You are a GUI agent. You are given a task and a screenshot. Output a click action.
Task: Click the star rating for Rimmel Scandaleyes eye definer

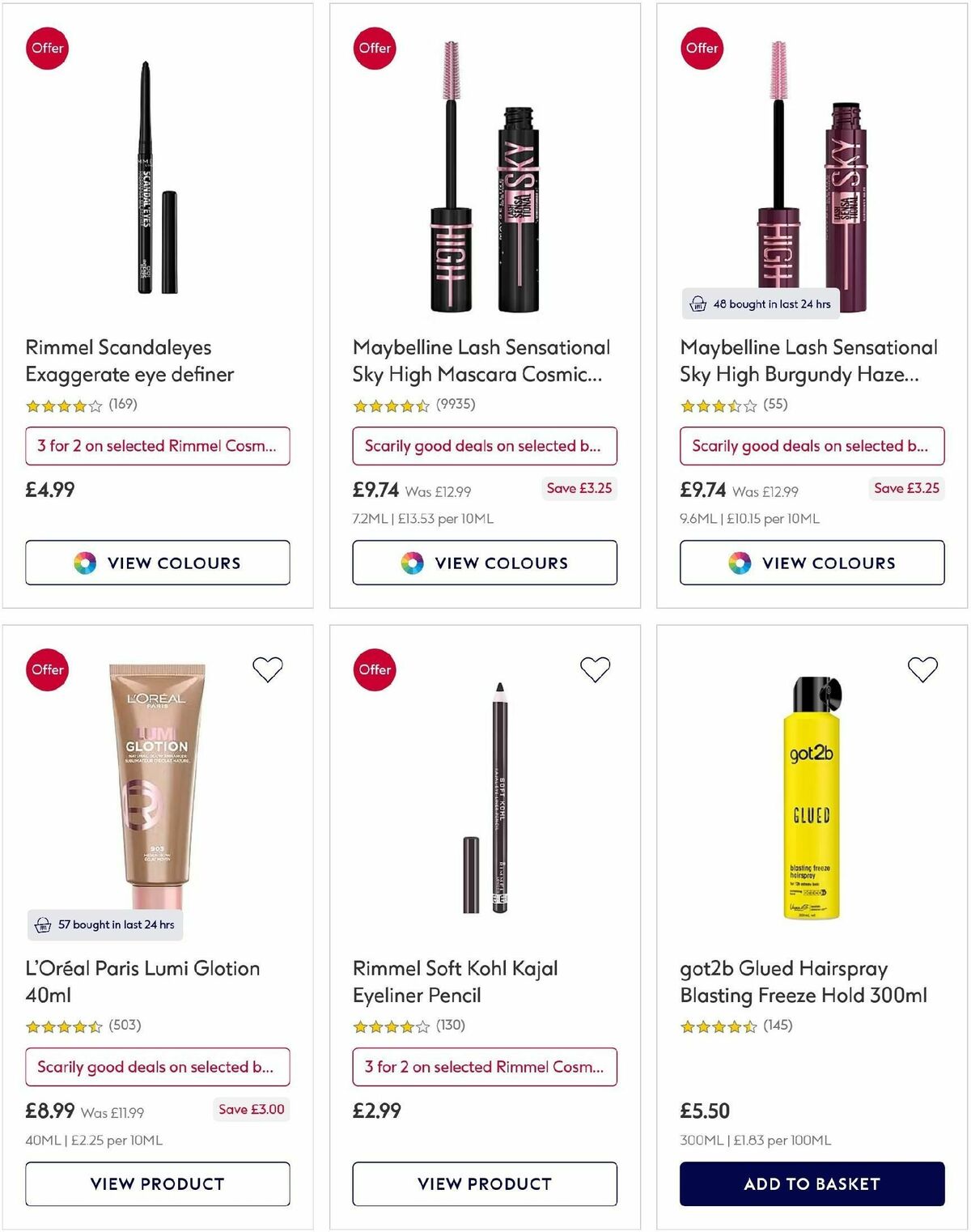point(65,406)
